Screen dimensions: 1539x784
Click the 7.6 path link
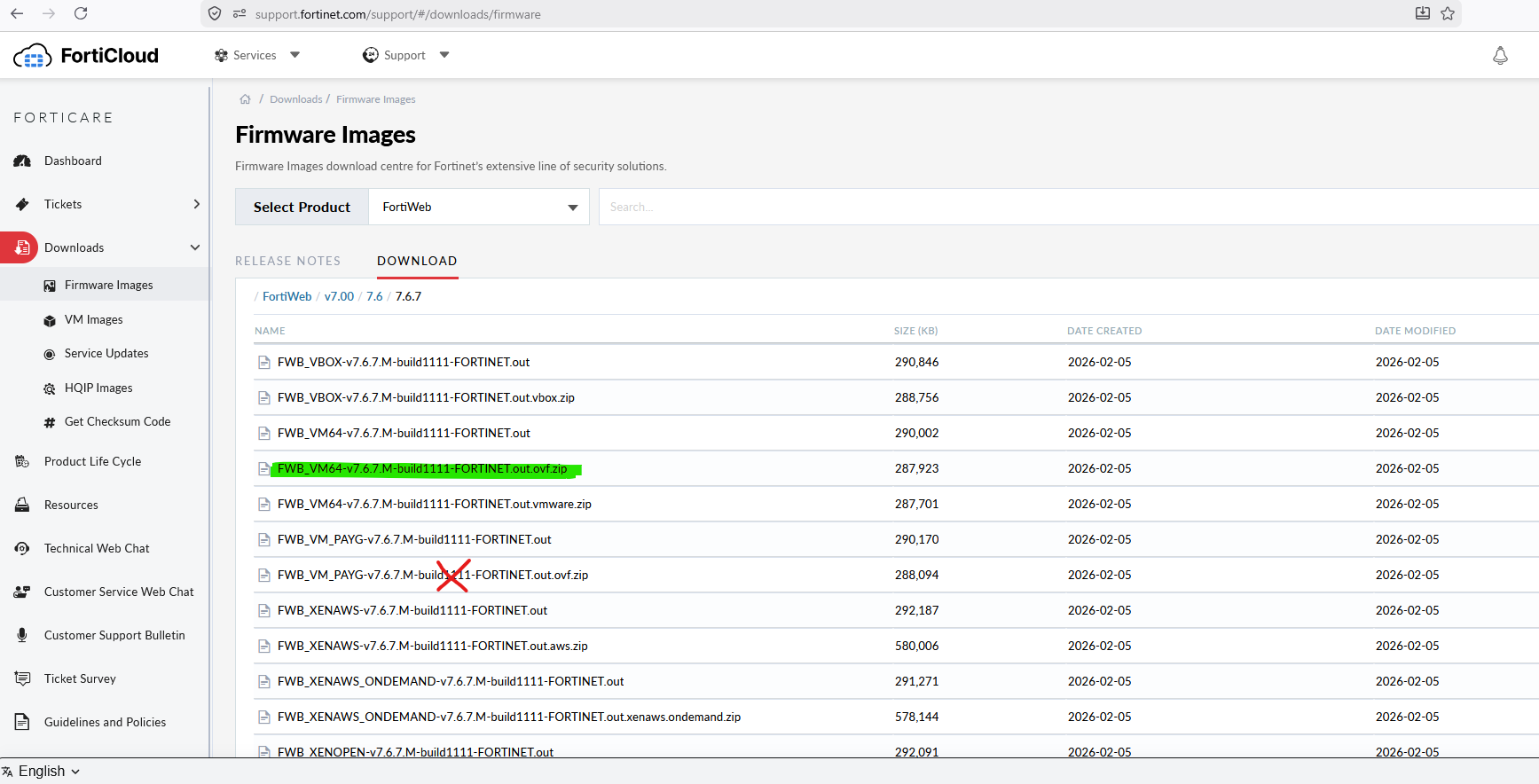click(x=374, y=296)
